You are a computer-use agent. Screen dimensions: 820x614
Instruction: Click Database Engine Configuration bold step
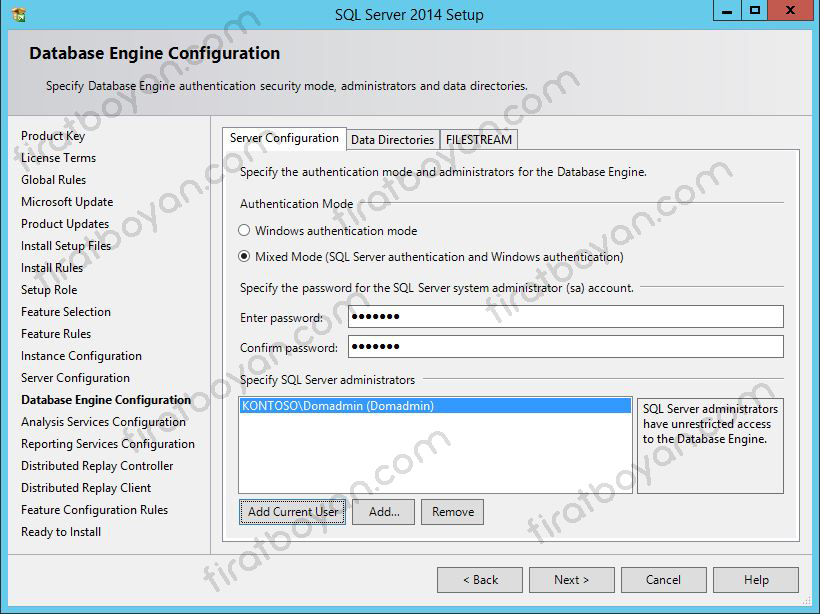tap(106, 400)
